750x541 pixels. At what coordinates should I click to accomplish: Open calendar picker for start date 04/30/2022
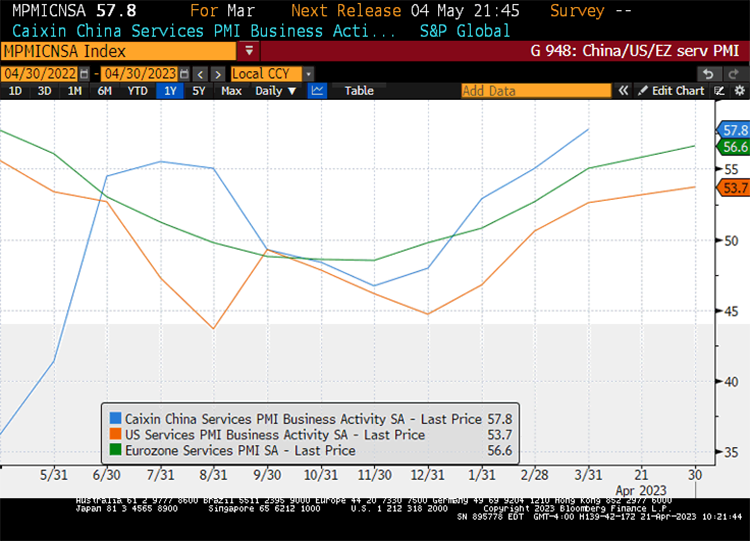click(84, 74)
